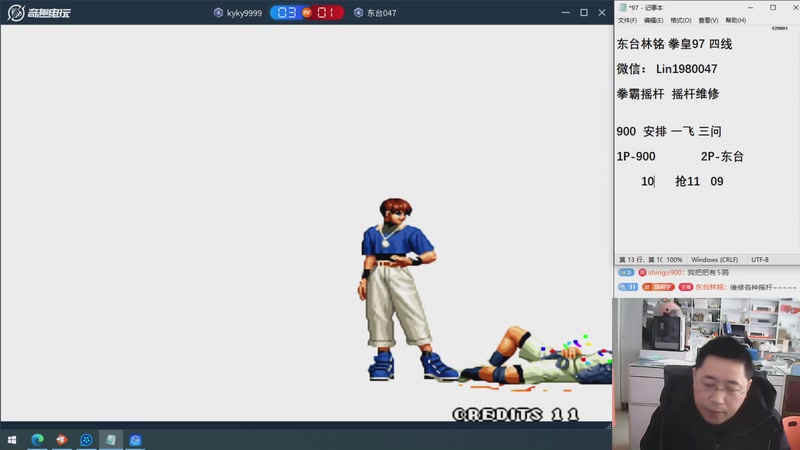Viewport: 800px width, 450px height.
Task: Click username 东台林铭 in chat
Action: point(710,287)
